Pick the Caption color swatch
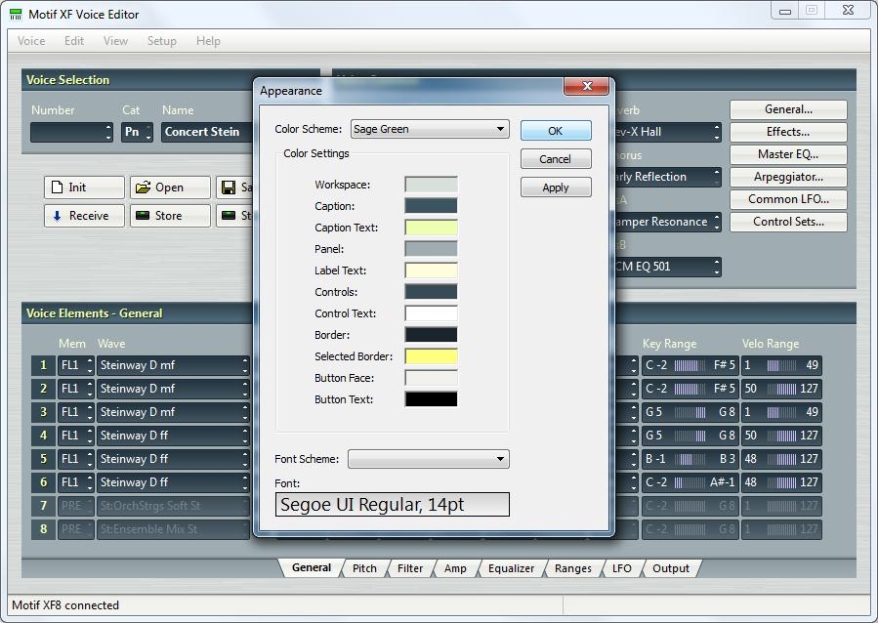878x623 pixels. [431, 206]
